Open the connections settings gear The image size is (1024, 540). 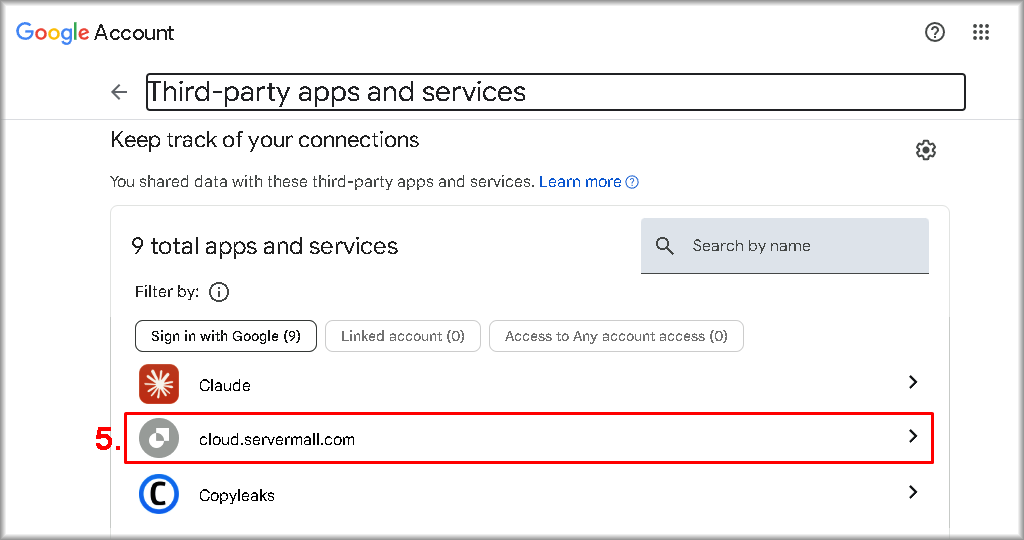(x=926, y=150)
